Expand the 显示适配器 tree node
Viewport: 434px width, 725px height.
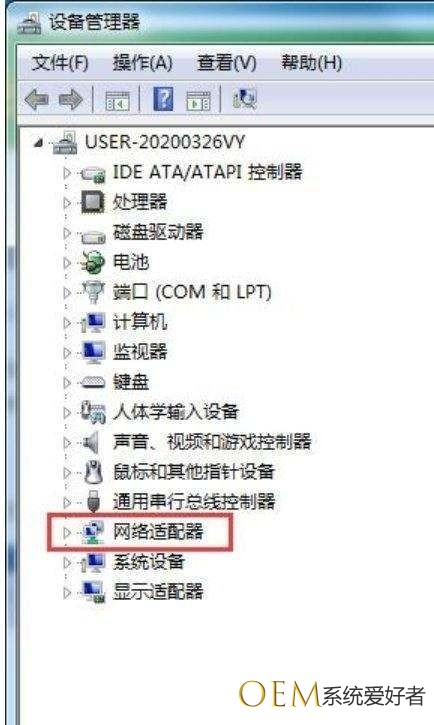(67, 592)
